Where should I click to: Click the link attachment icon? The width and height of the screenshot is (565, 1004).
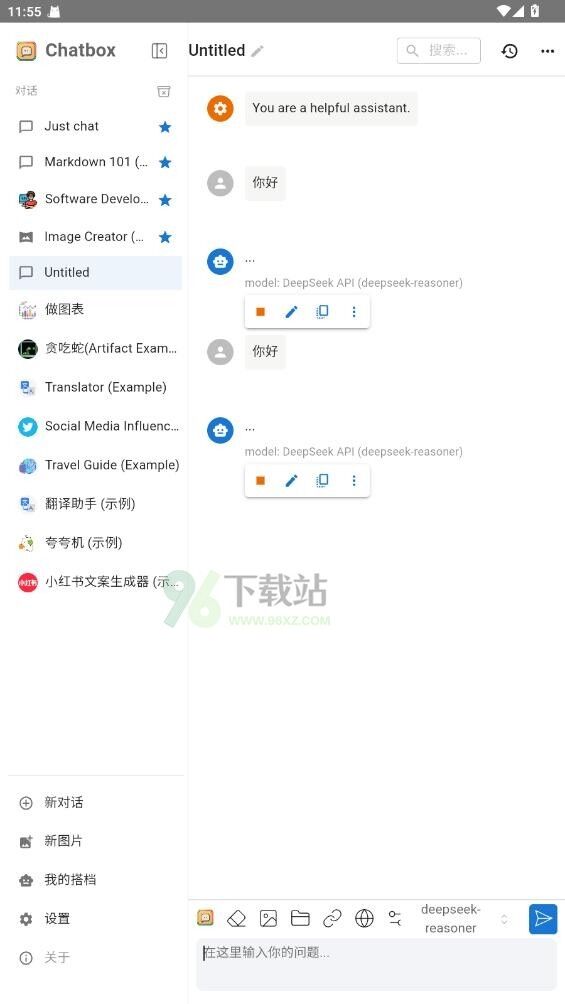click(x=332, y=919)
